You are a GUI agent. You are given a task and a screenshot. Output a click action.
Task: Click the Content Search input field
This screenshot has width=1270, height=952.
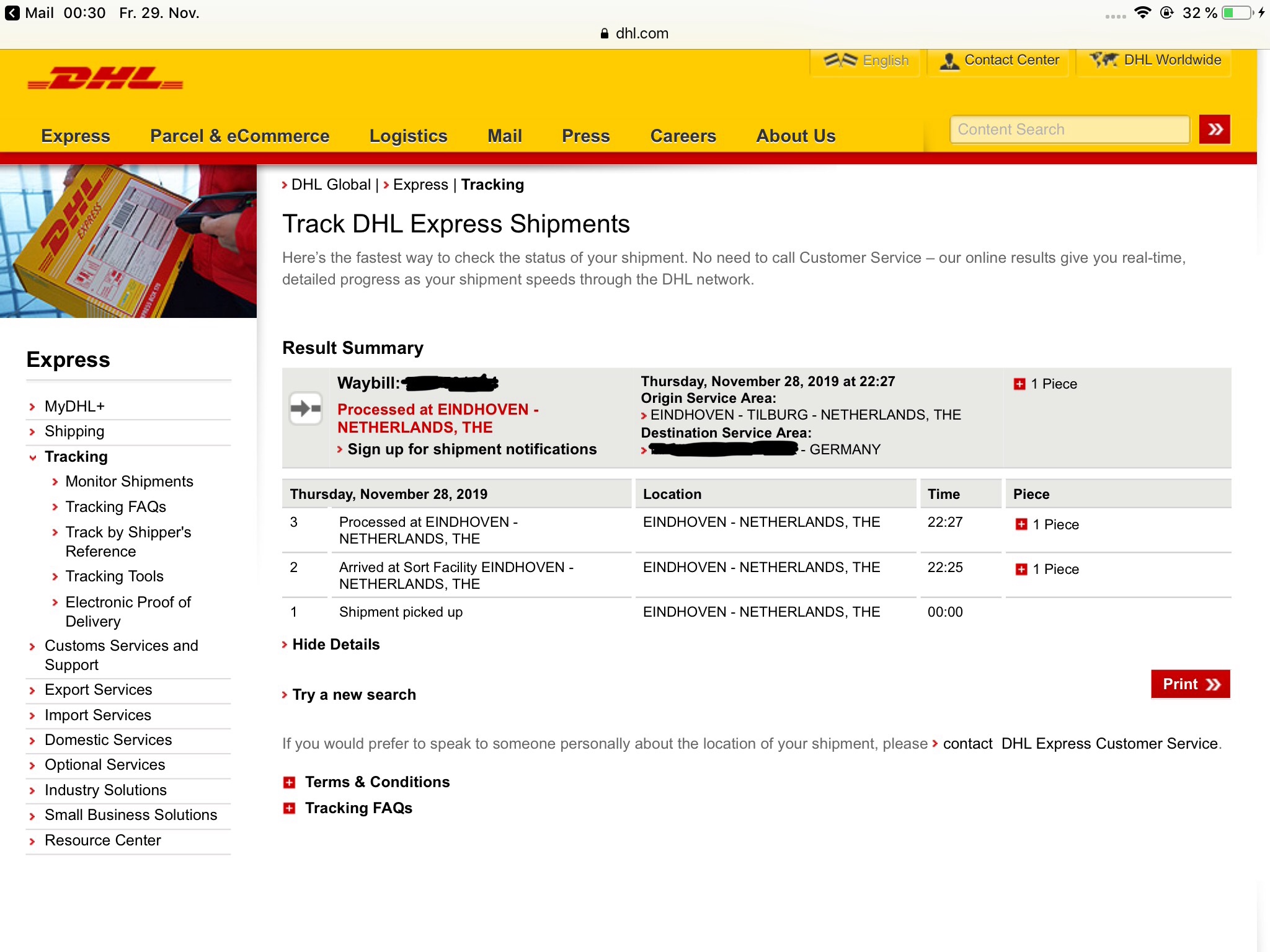pyautogui.click(x=1069, y=130)
